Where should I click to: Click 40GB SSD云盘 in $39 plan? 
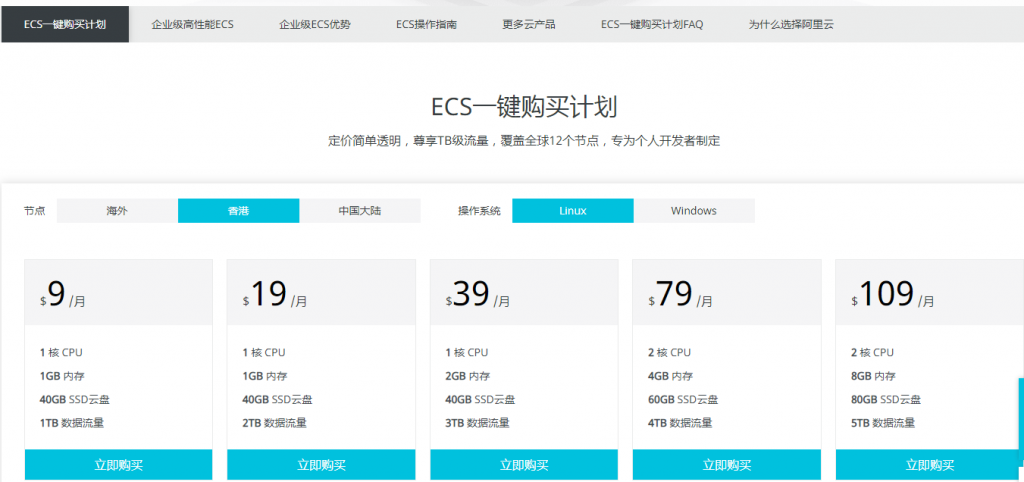coord(480,400)
